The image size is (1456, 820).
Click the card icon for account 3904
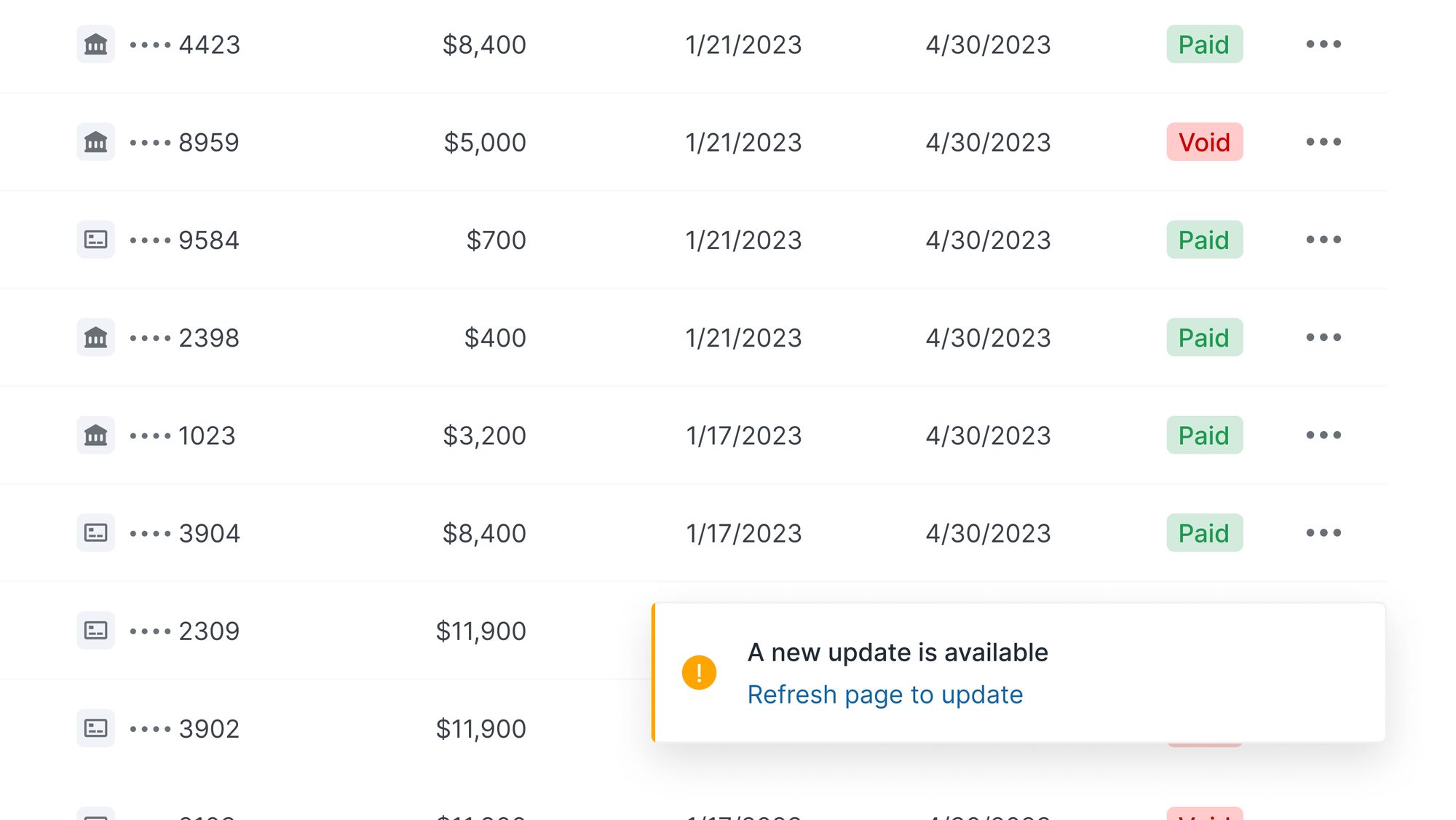click(95, 532)
